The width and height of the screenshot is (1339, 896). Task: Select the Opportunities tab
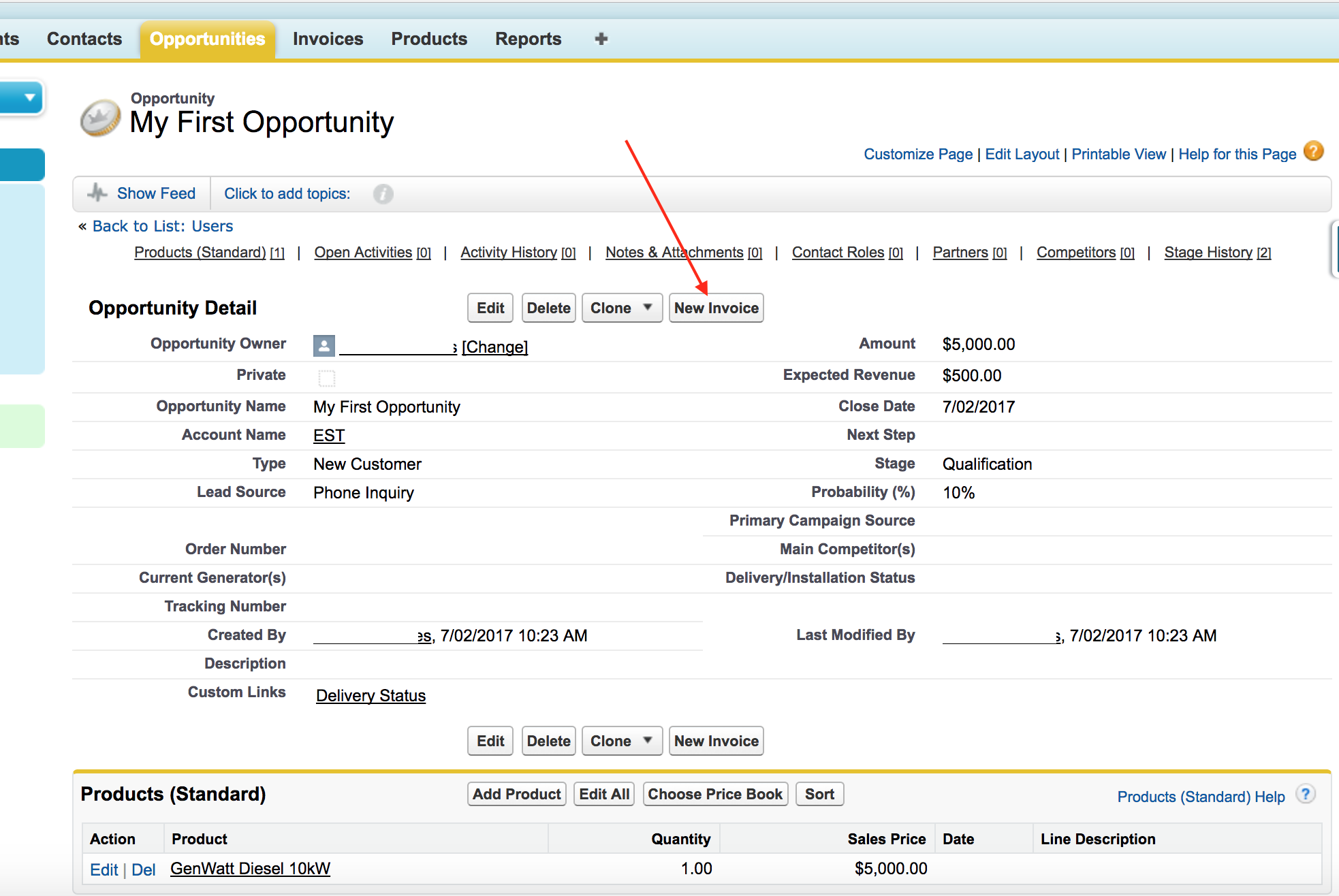click(x=207, y=39)
